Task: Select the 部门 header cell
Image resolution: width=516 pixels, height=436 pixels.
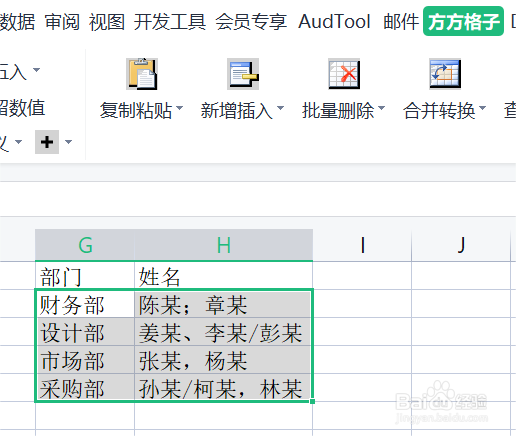Action: tap(85, 275)
